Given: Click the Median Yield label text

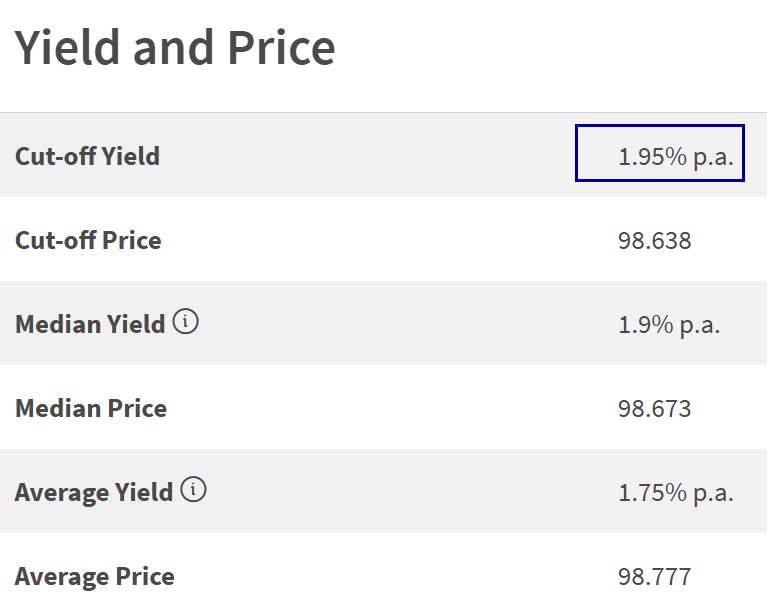Looking at the screenshot, I should tap(90, 324).
